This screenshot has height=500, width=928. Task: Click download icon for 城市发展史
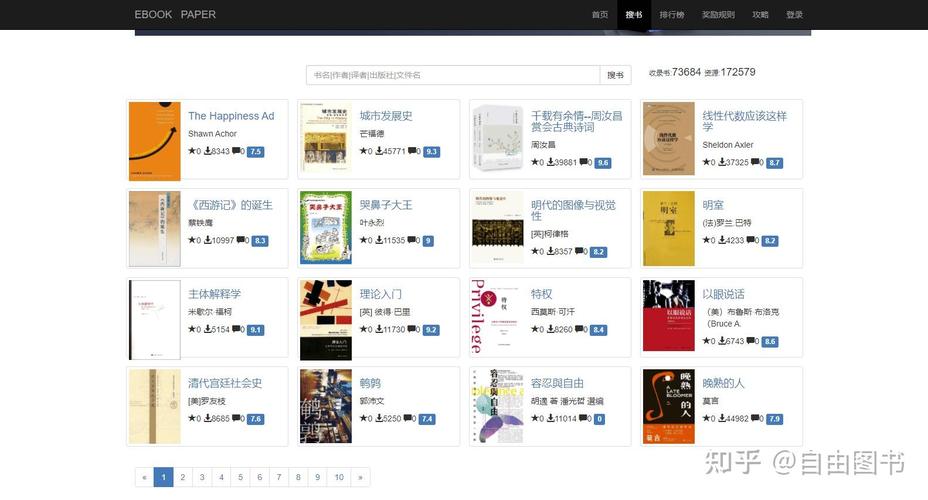point(379,151)
